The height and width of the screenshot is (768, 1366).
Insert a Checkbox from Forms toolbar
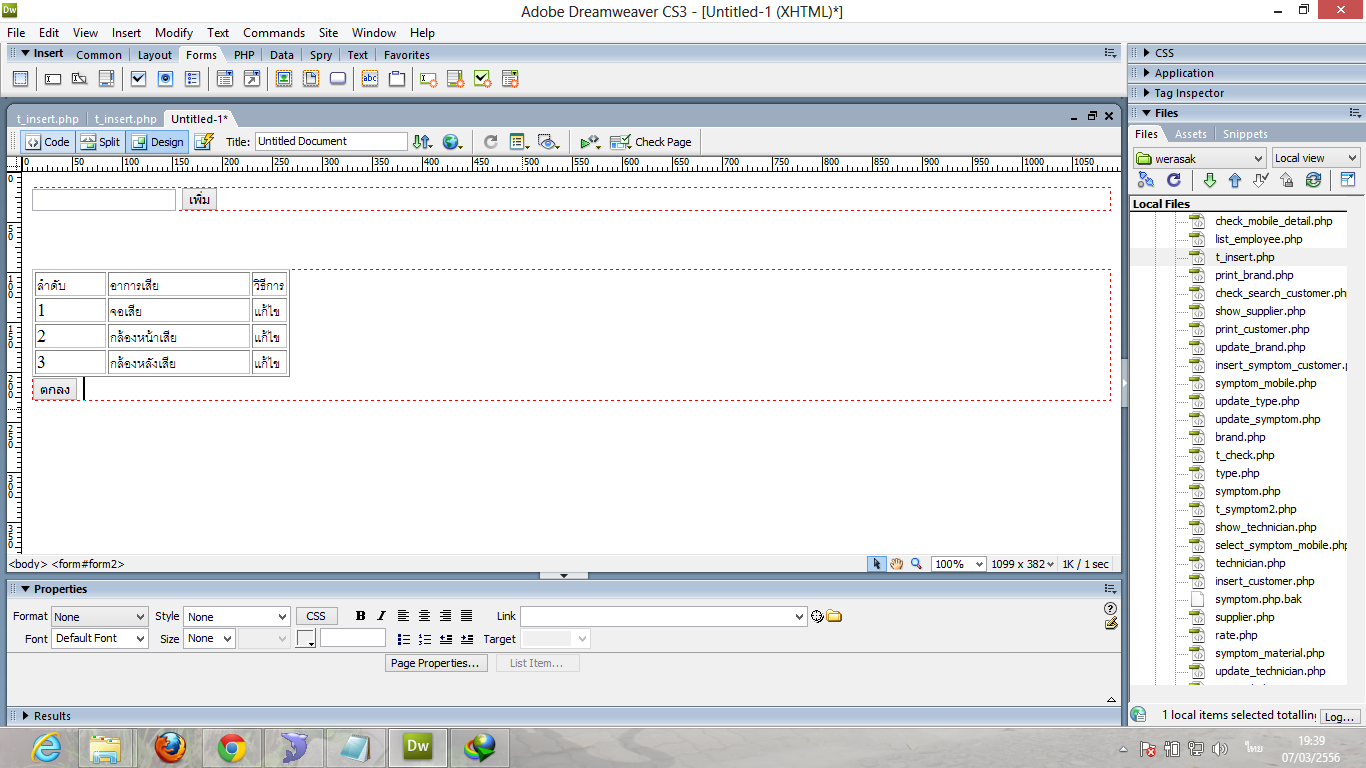click(x=139, y=78)
